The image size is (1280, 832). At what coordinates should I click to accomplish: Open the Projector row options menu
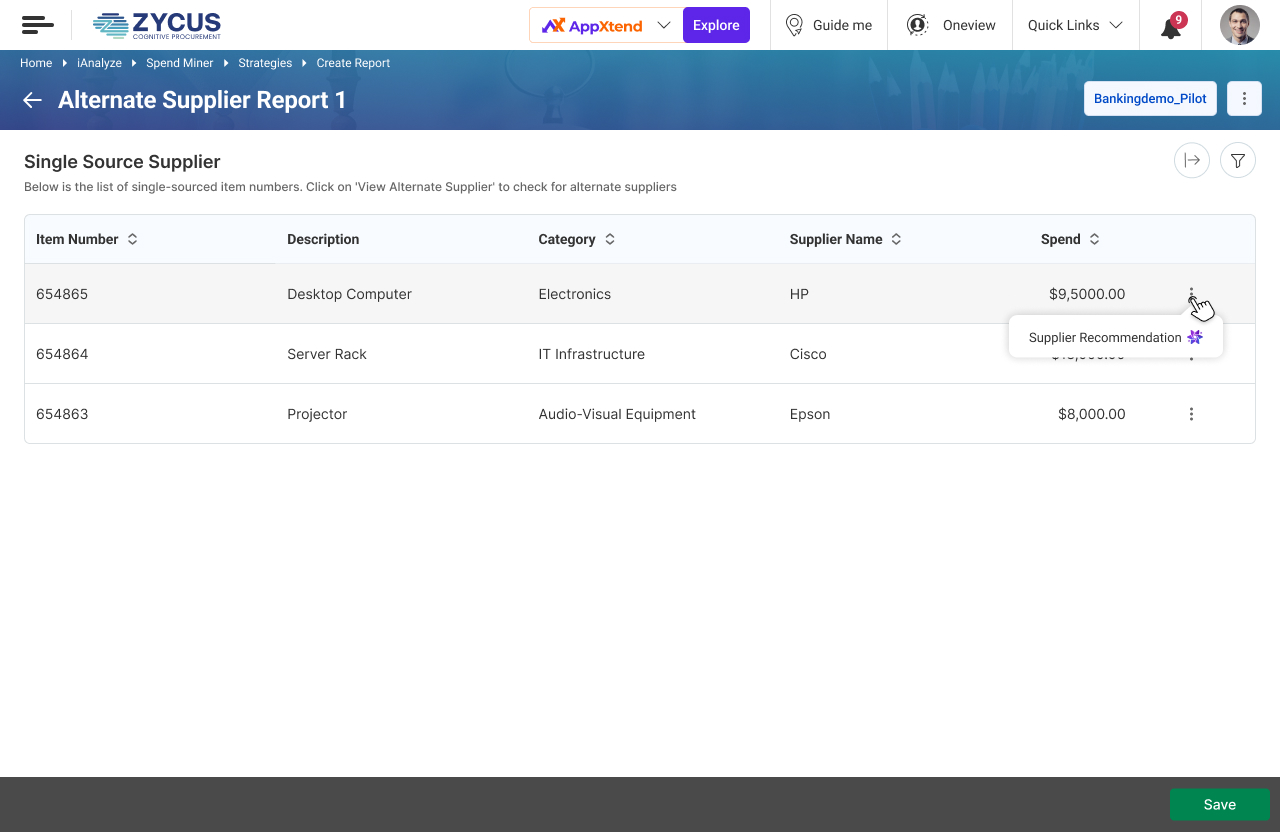[x=1191, y=414]
